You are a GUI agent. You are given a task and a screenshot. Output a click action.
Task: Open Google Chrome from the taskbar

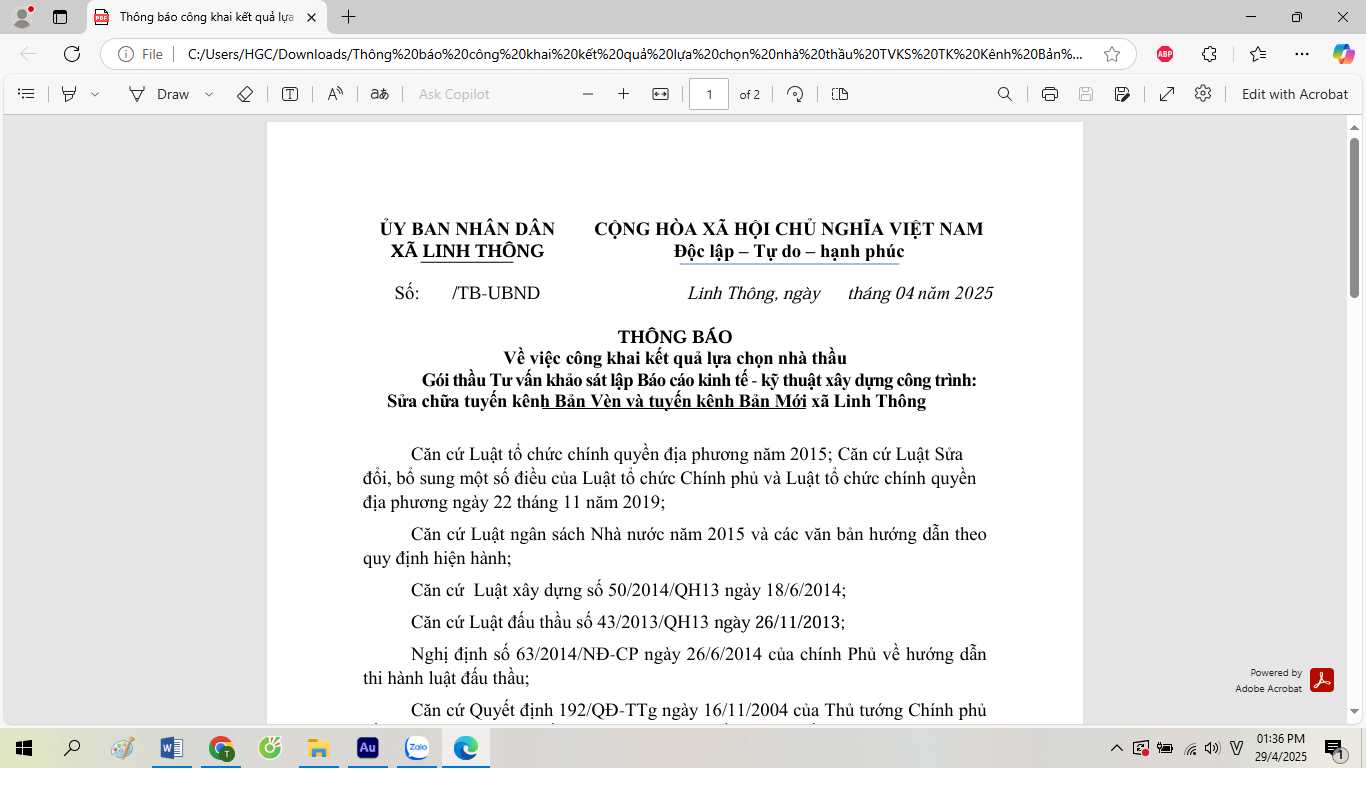pos(221,748)
